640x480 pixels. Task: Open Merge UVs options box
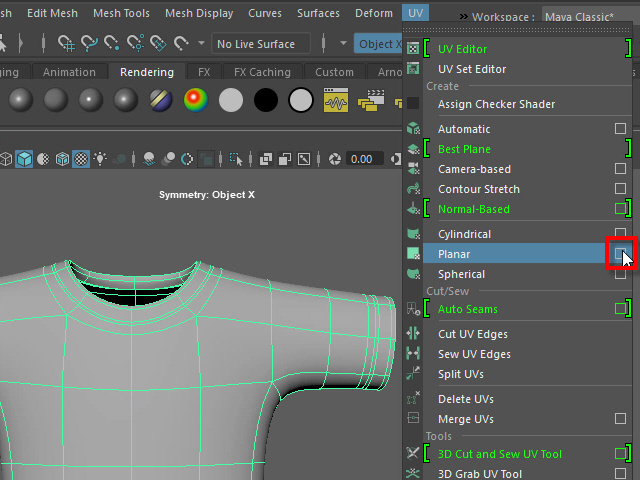pyautogui.click(x=621, y=419)
